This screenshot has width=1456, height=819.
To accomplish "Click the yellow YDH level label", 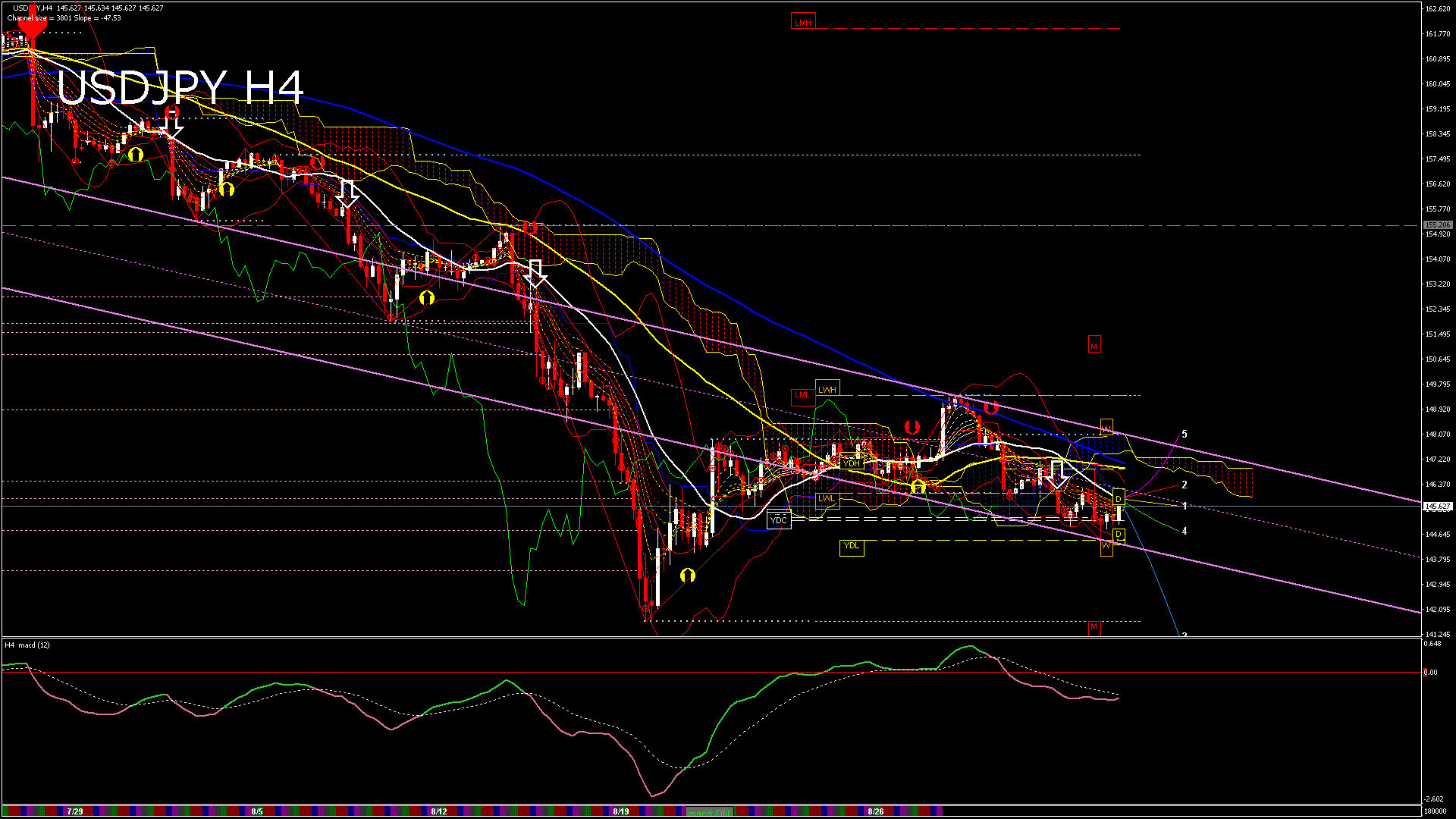I will (x=852, y=463).
